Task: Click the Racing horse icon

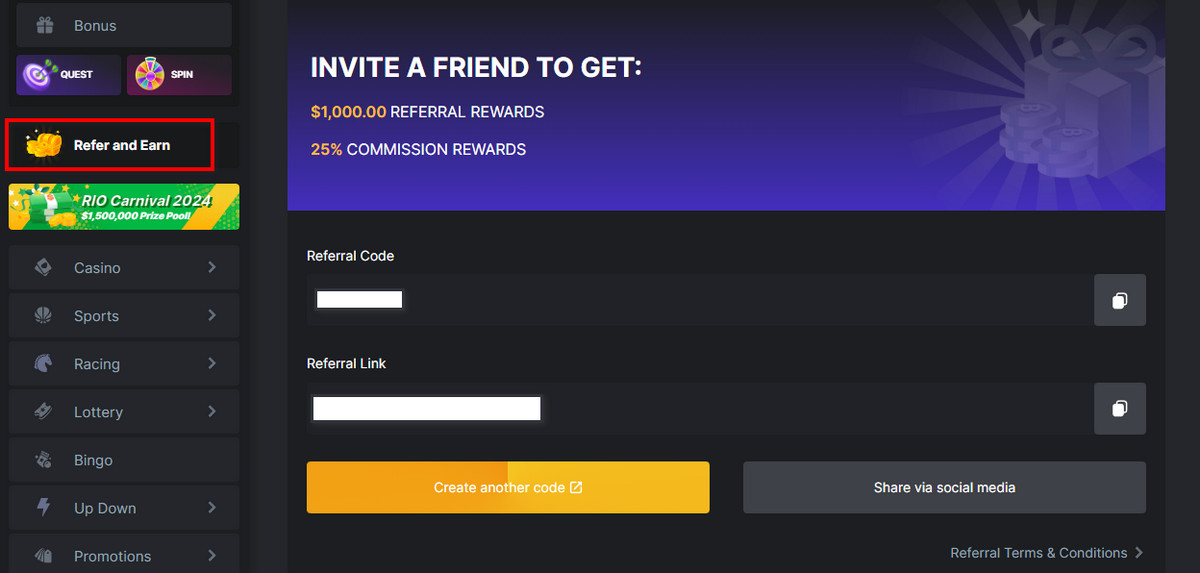Action: pos(44,364)
